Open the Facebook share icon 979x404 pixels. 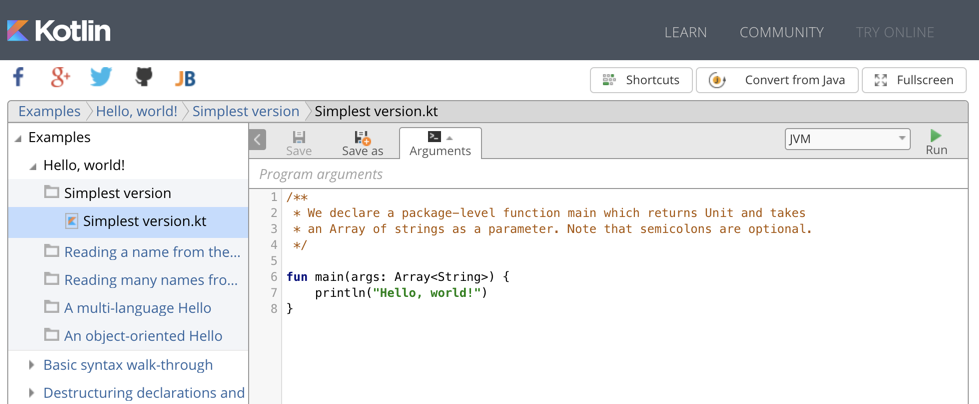pos(19,78)
